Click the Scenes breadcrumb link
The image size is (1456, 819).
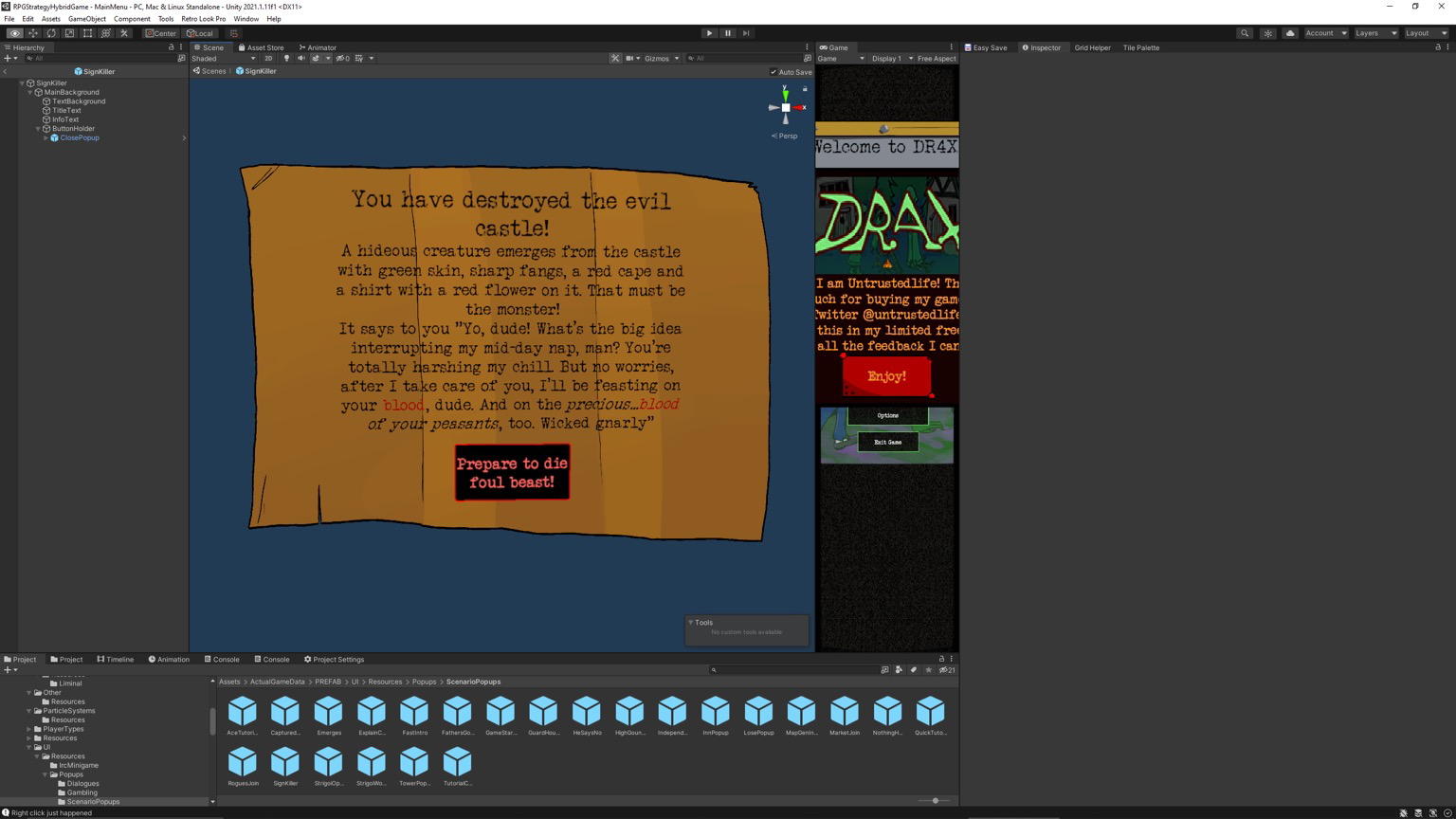tap(212, 71)
